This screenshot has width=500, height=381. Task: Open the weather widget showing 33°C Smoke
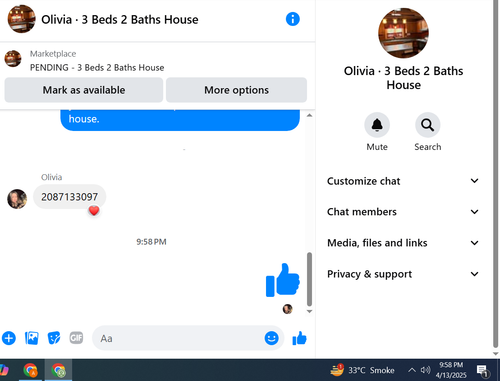coord(362,370)
